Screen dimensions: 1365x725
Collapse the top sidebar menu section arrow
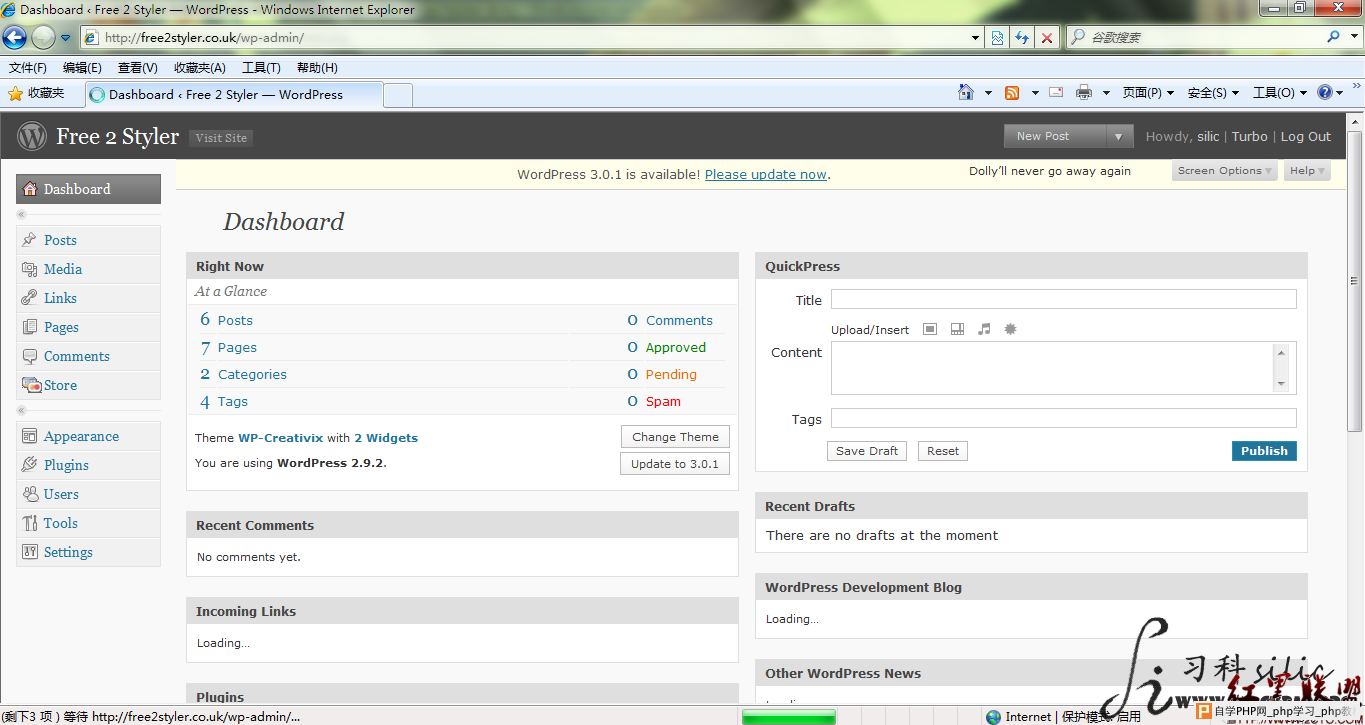[x=21, y=214]
